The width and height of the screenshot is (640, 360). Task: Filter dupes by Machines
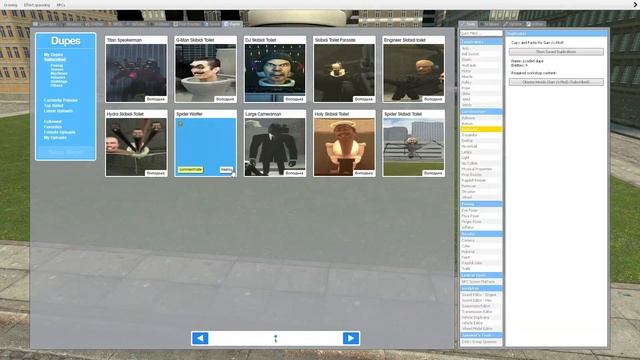click(x=59, y=73)
